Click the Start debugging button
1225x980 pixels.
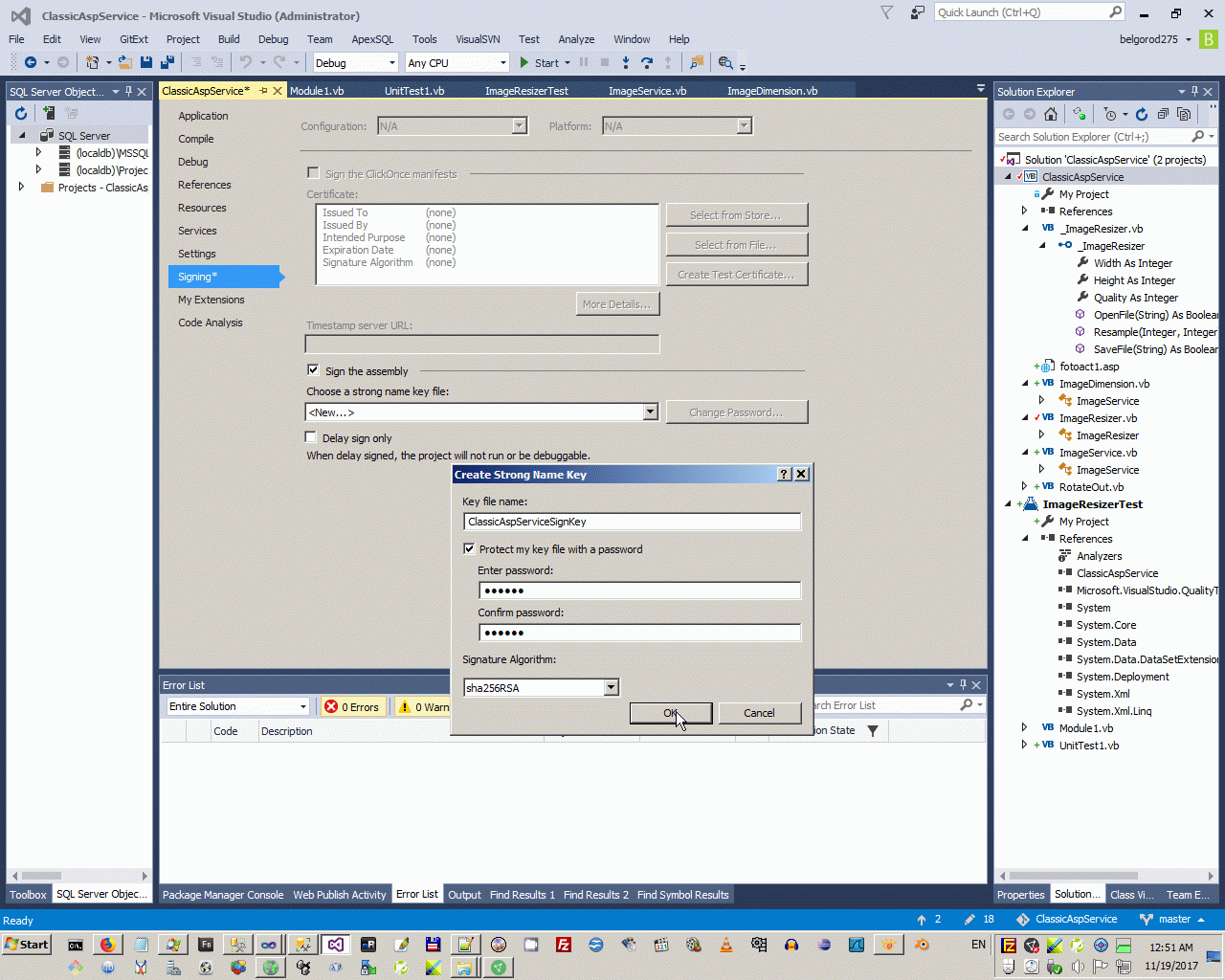540,62
